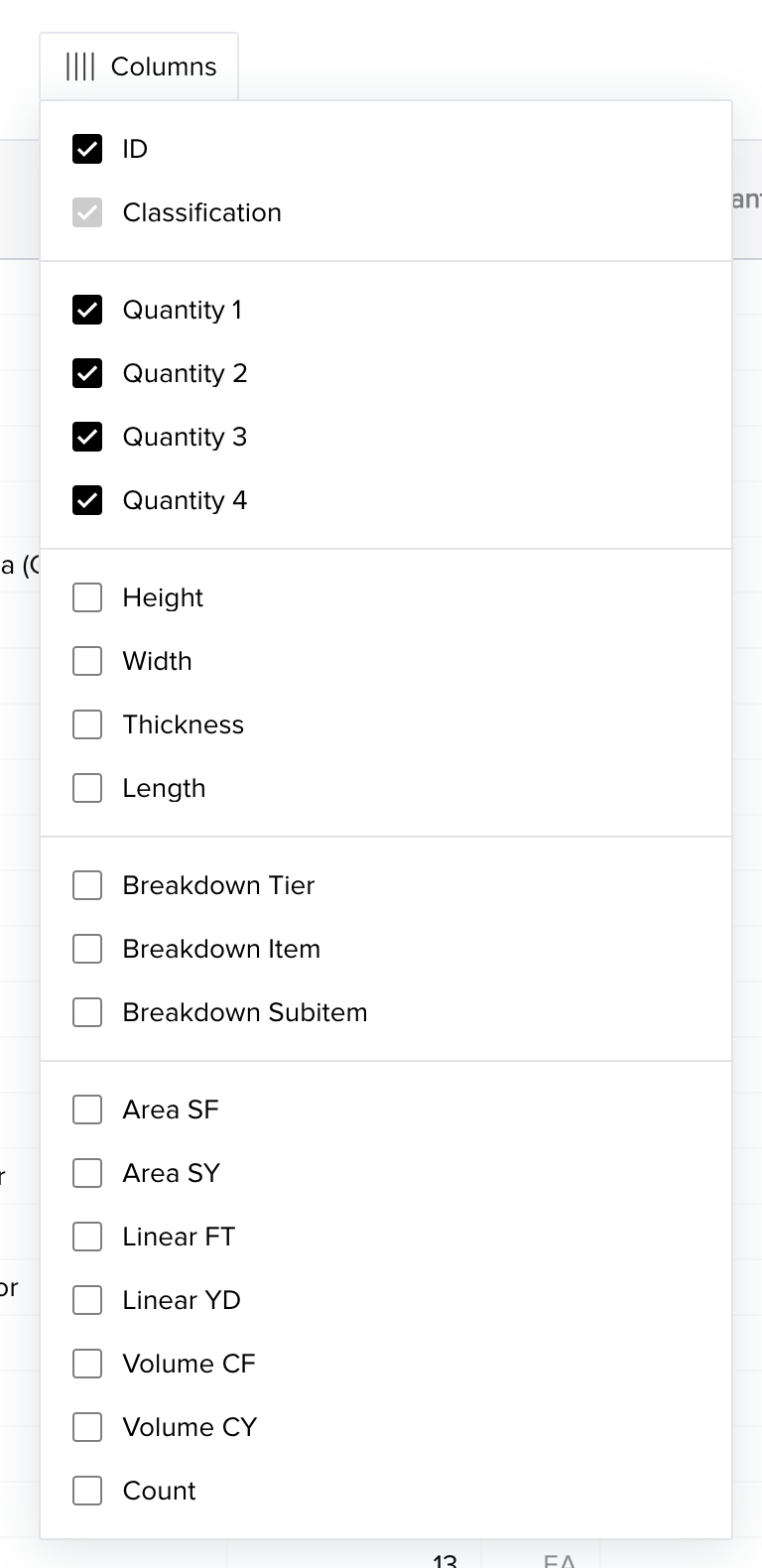
Task: Uncheck Quantity 4 from visible columns
Action: [87, 500]
